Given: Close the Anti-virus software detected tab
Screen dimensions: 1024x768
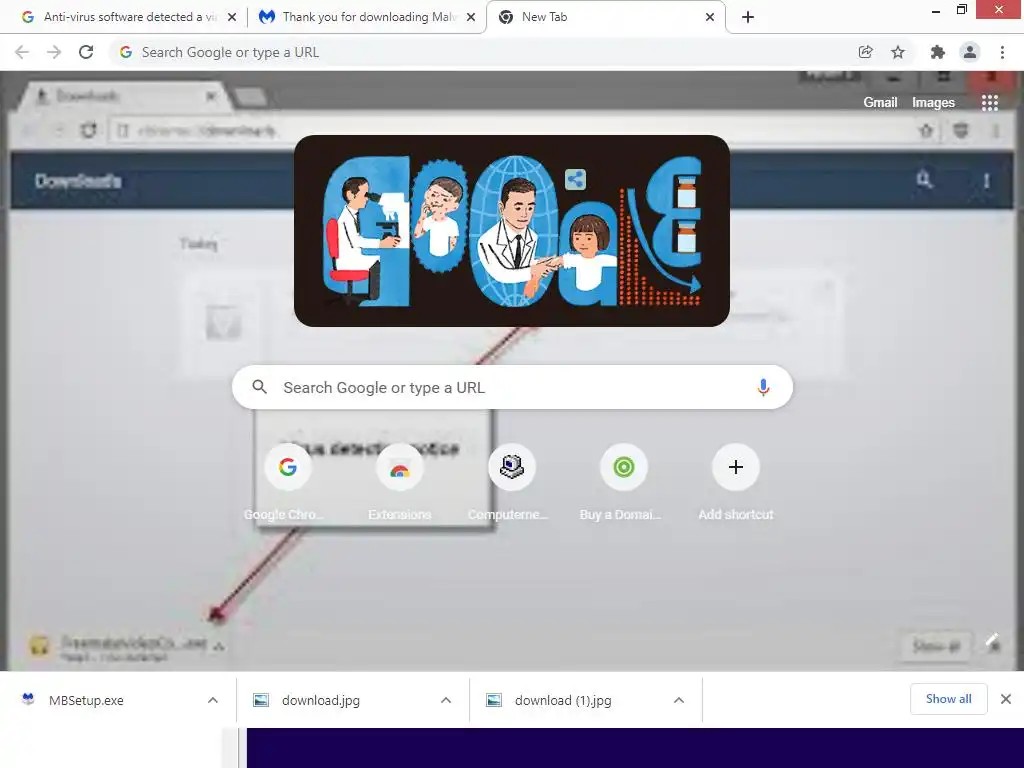Looking at the screenshot, I should point(232,17).
